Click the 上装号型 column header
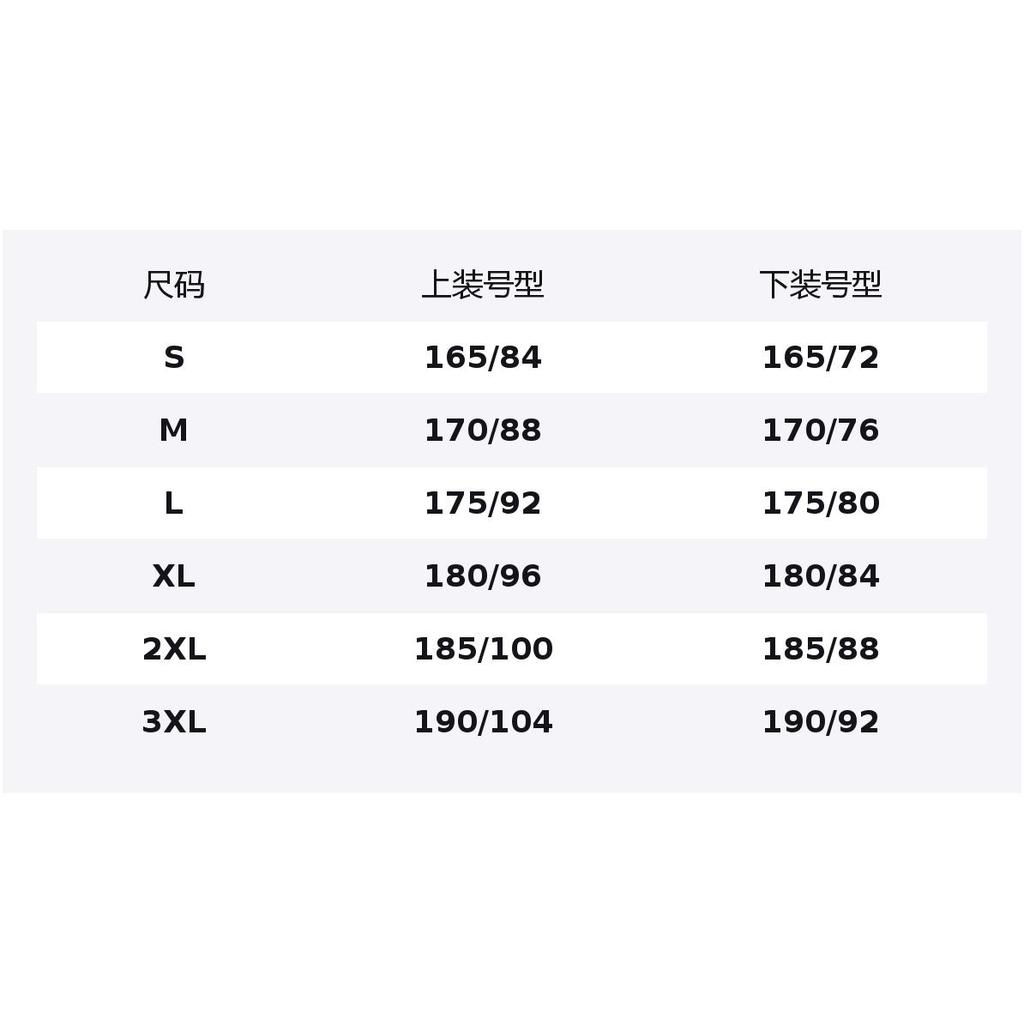The width and height of the screenshot is (1024, 1024). click(483, 285)
